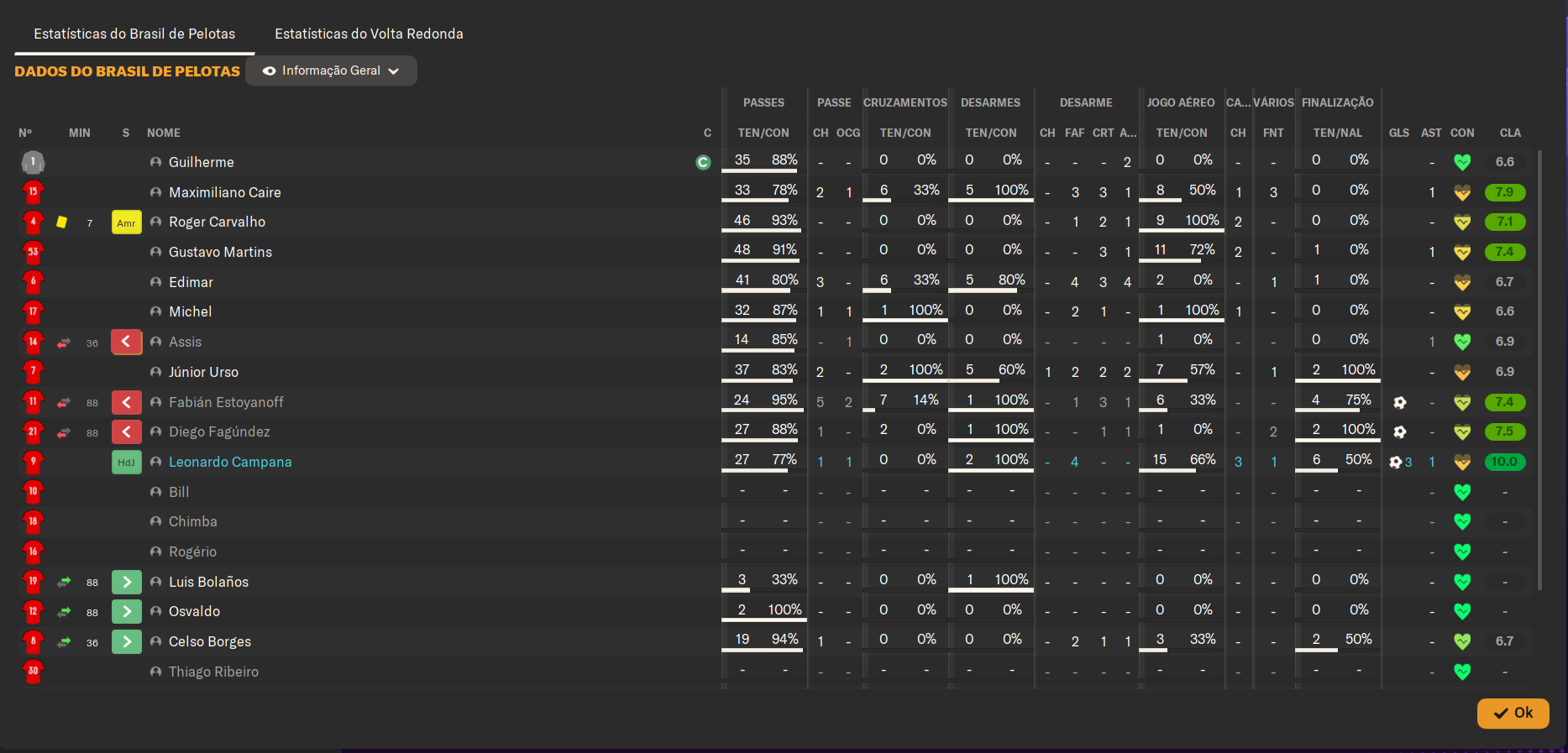Click the Amr badge next to Roger Carvalho
This screenshot has height=753, width=1568.
(x=126, y=222)
